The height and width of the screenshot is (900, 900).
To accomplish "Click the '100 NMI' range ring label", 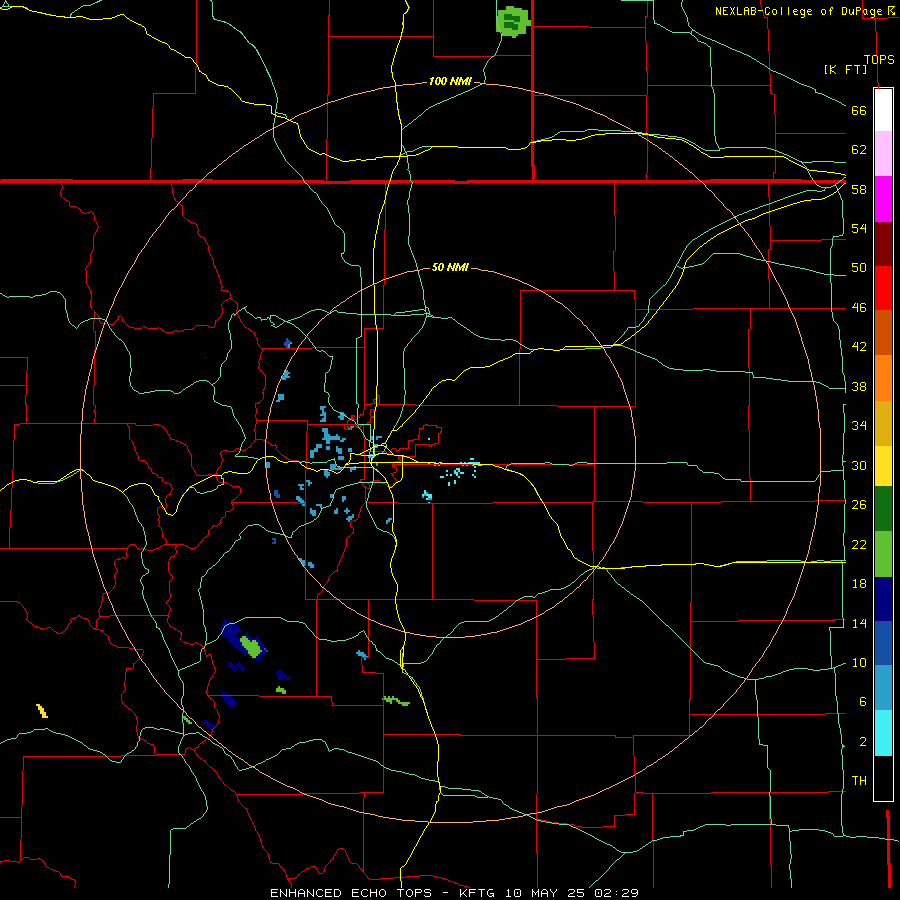I will click(450, 82).
